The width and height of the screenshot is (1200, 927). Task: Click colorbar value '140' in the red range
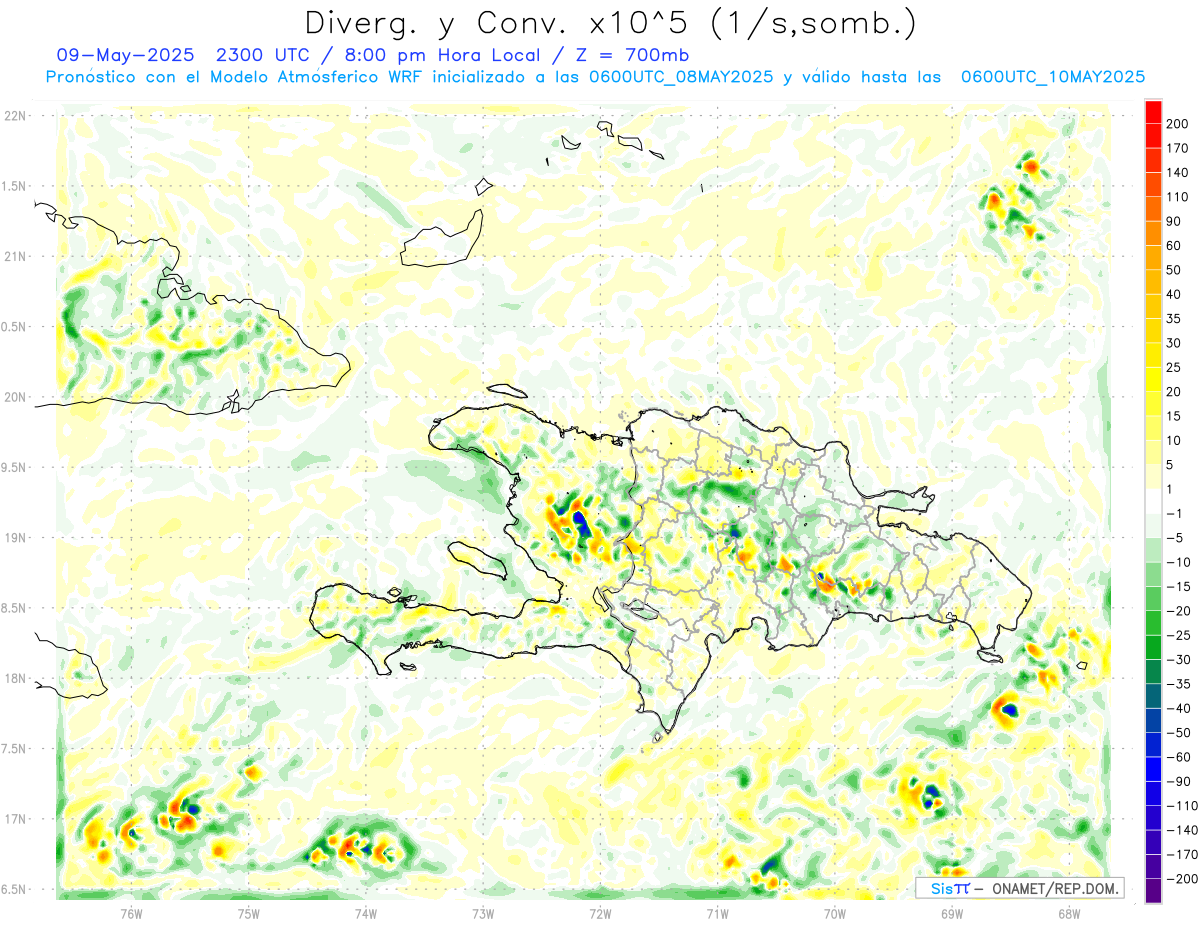[x=1178, y=173]
